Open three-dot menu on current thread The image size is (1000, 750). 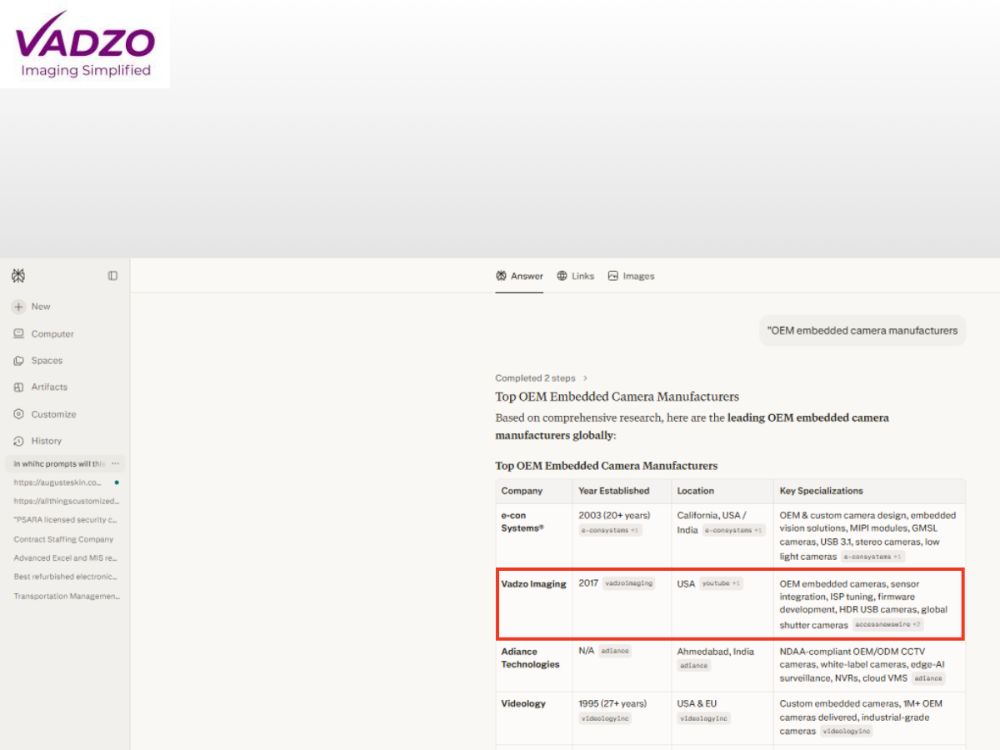tap(115, 464)
